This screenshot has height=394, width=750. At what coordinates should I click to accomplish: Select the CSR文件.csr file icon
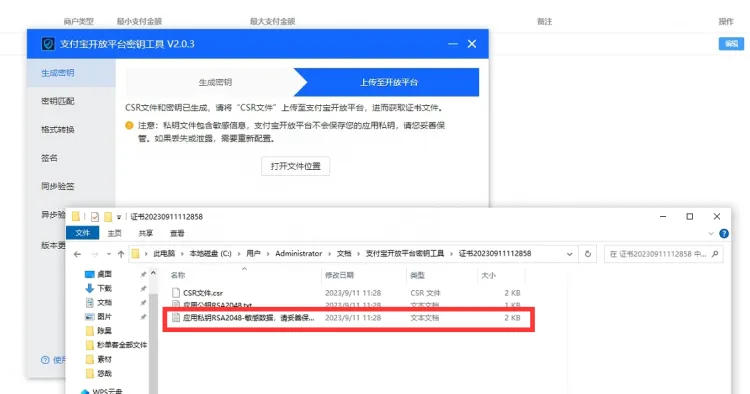coord(176,293)
